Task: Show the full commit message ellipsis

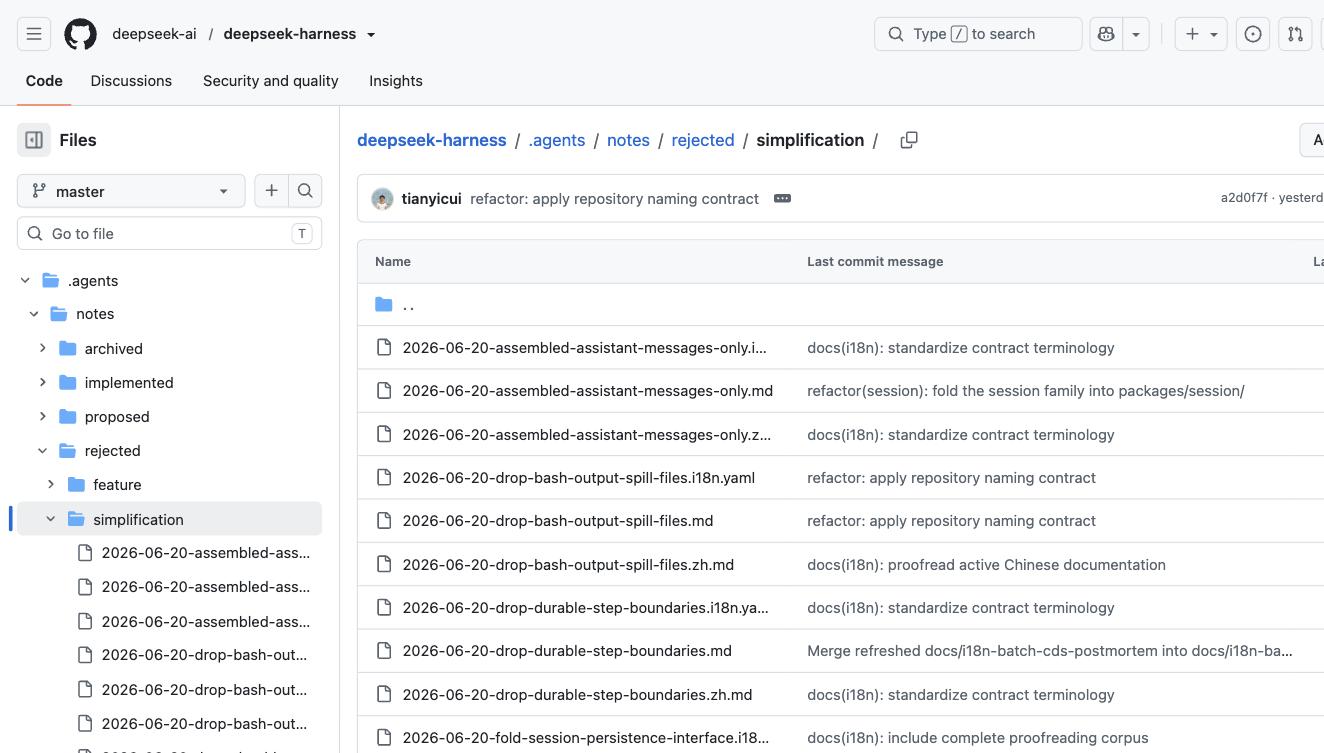Action: pyautogui.click(x=783, y=198)
